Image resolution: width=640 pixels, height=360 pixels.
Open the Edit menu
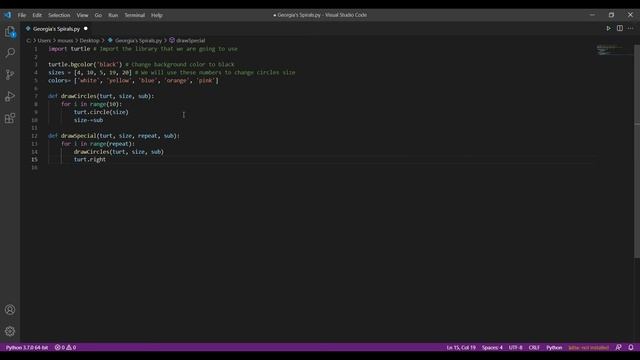[x=37, y=15]
